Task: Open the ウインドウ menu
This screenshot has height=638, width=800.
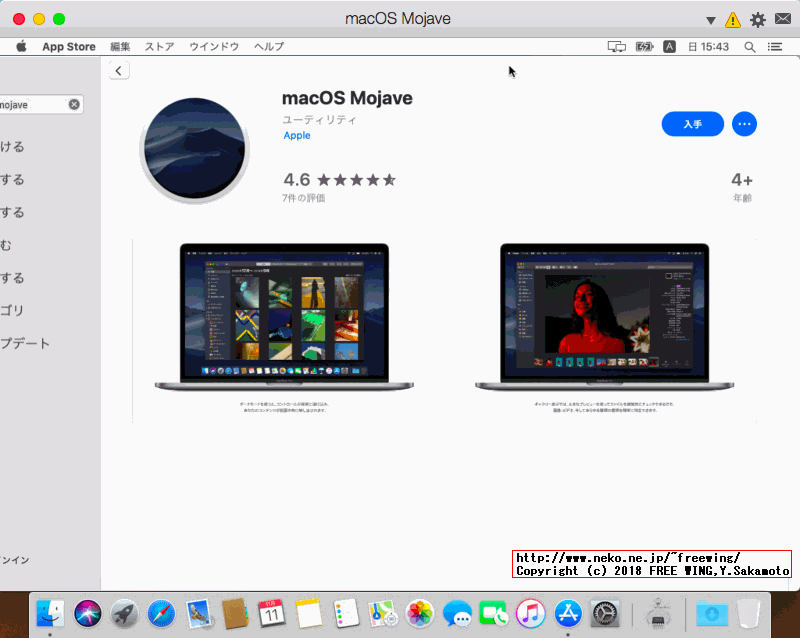Action: point(215,46)
